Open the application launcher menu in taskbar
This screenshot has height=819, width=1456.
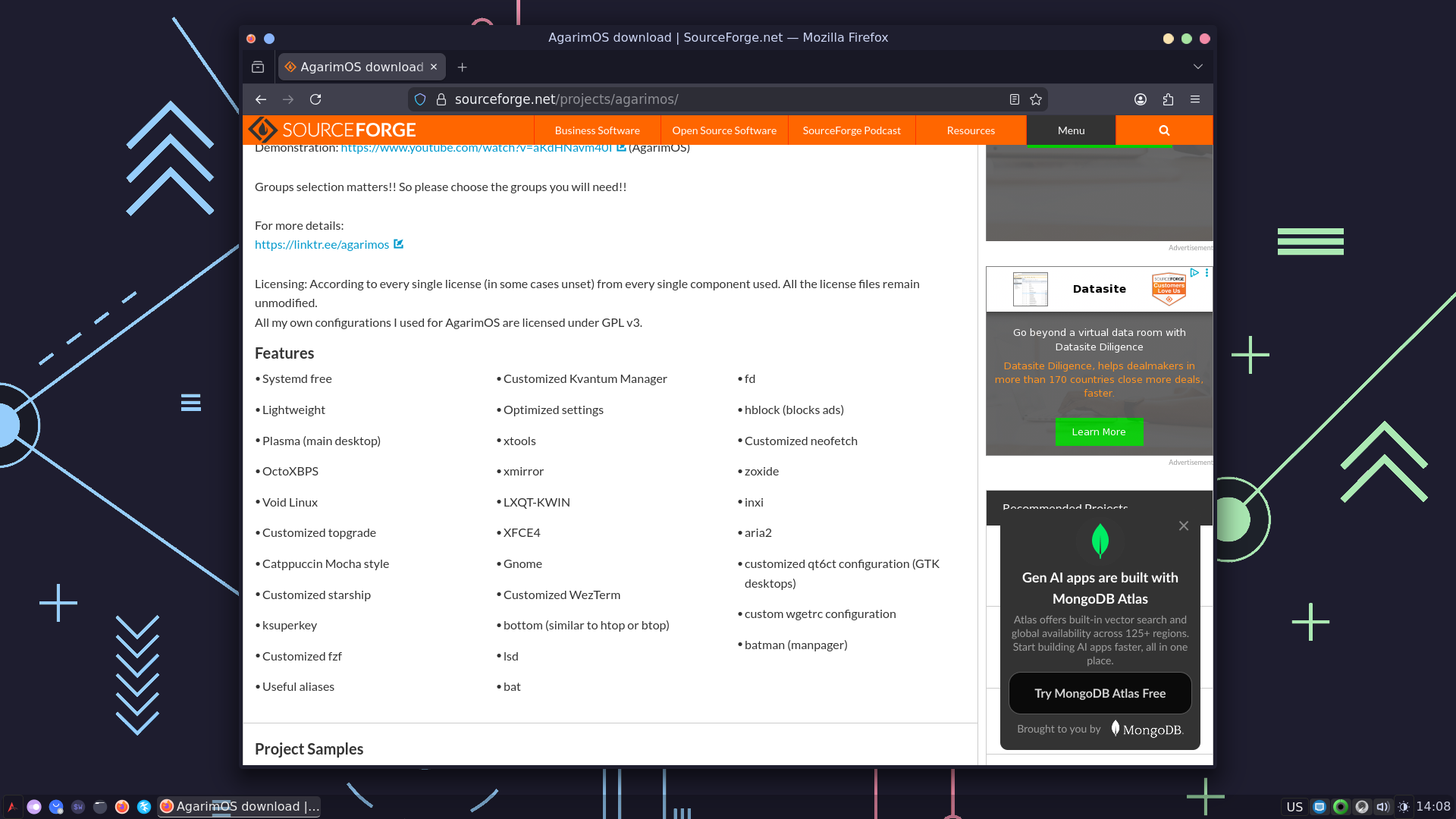pos(12,807)
